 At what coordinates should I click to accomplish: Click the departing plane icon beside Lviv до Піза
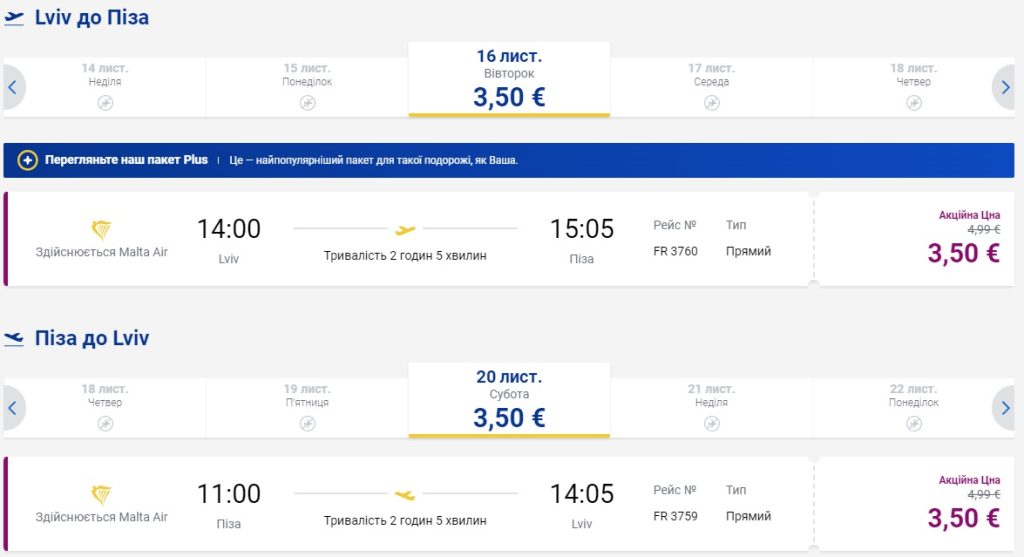point(14,18)
